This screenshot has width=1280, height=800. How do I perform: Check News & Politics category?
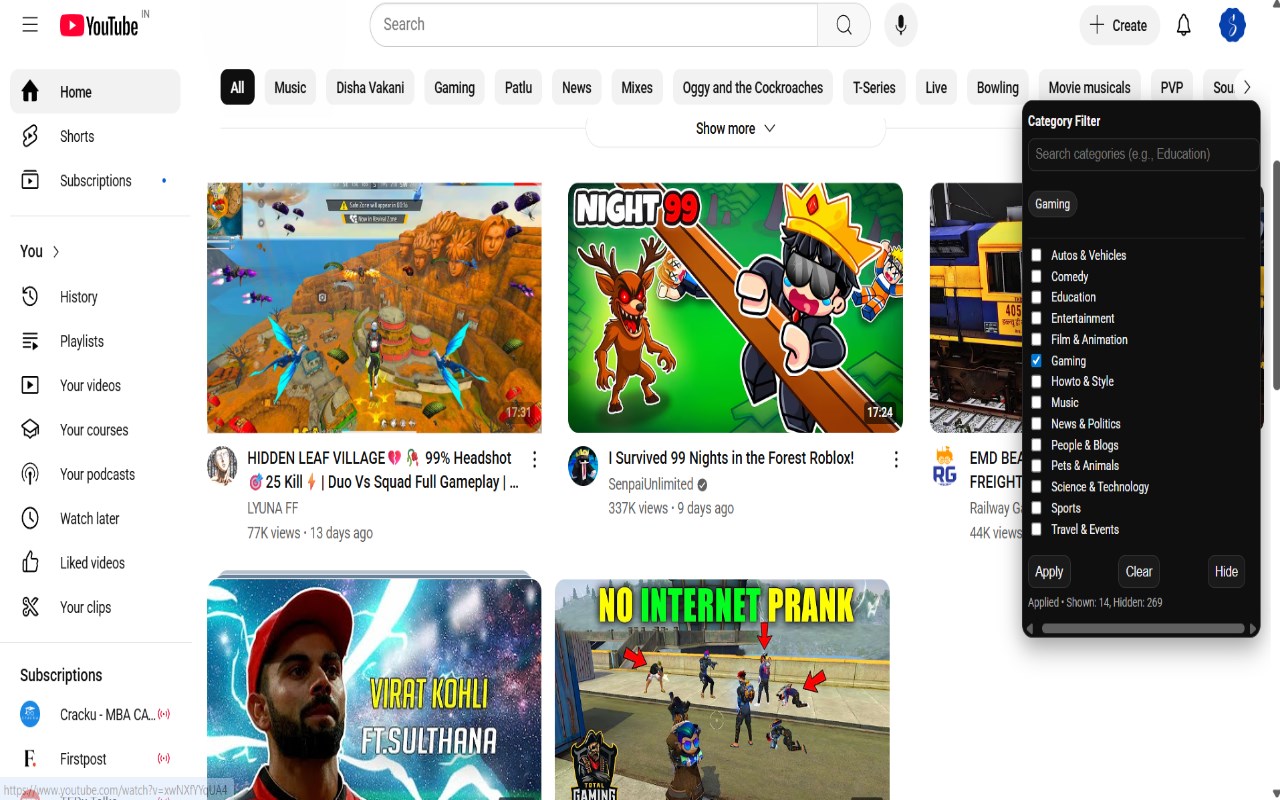[x=1037, y=423]
